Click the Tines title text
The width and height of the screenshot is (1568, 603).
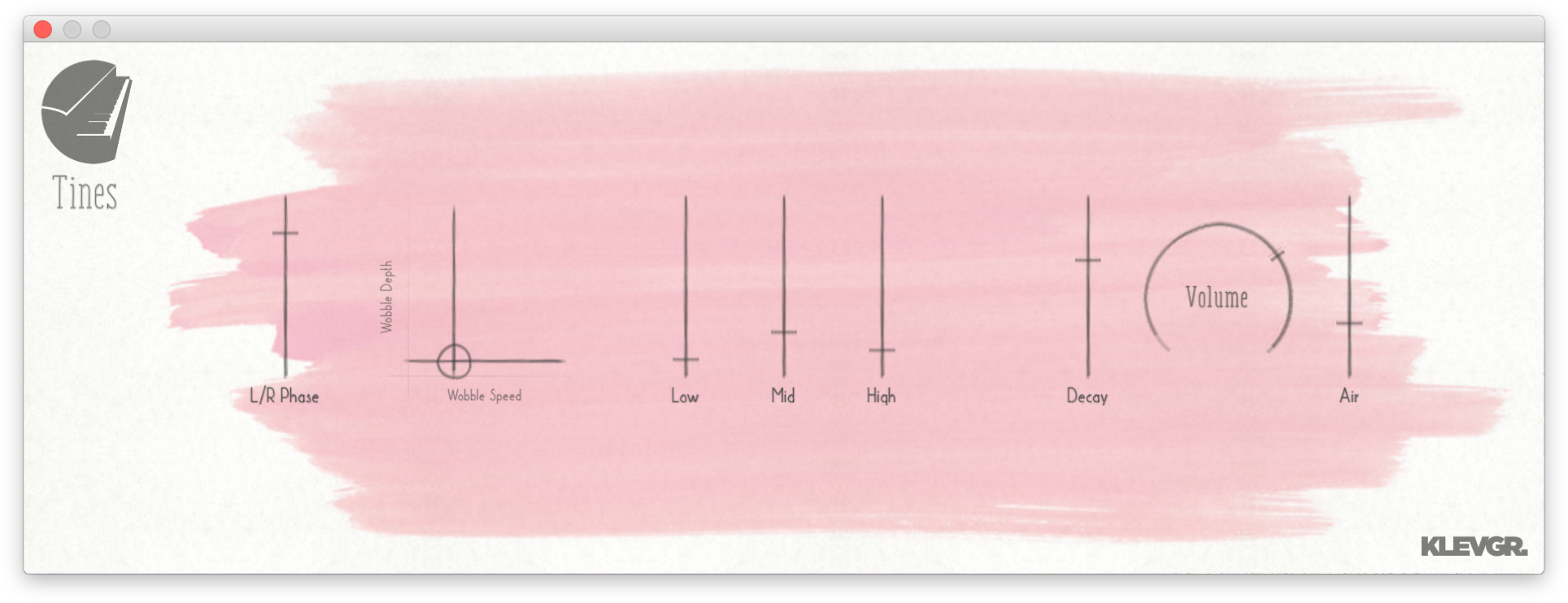click(85, 193)
